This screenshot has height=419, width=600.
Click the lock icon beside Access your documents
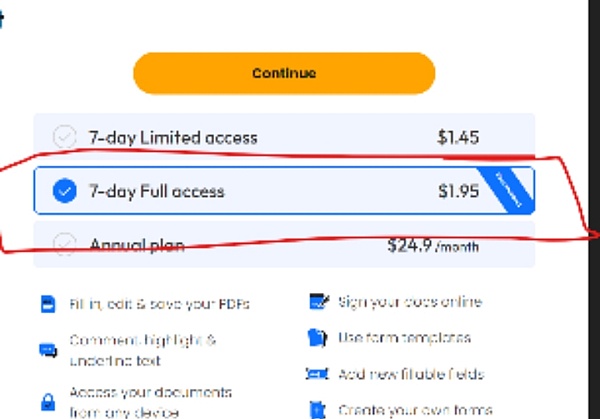point(48,400)
